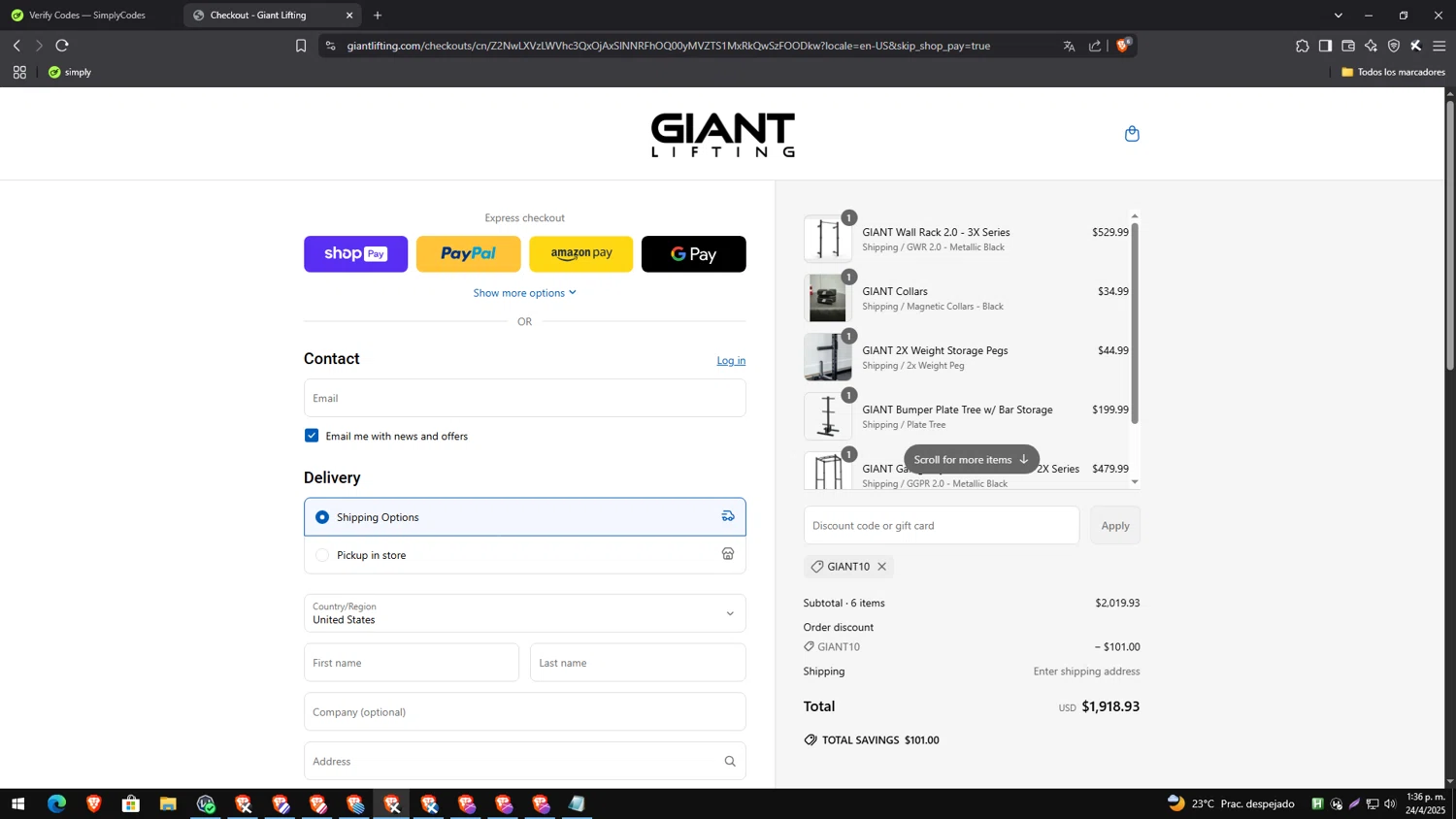
Task: Click the Brave Shields lion icon
Action: pyautogui.click(x=1123, y=46)
